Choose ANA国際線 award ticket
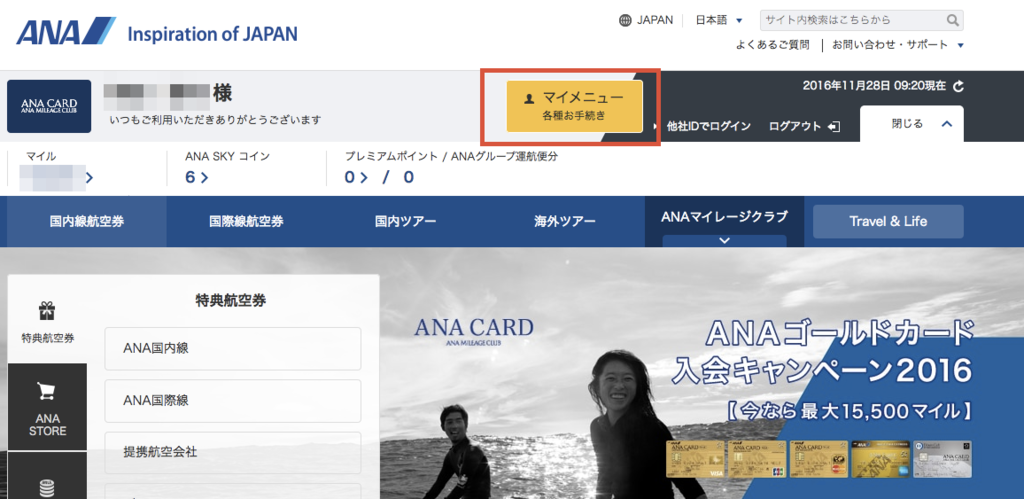 (232, 400)
